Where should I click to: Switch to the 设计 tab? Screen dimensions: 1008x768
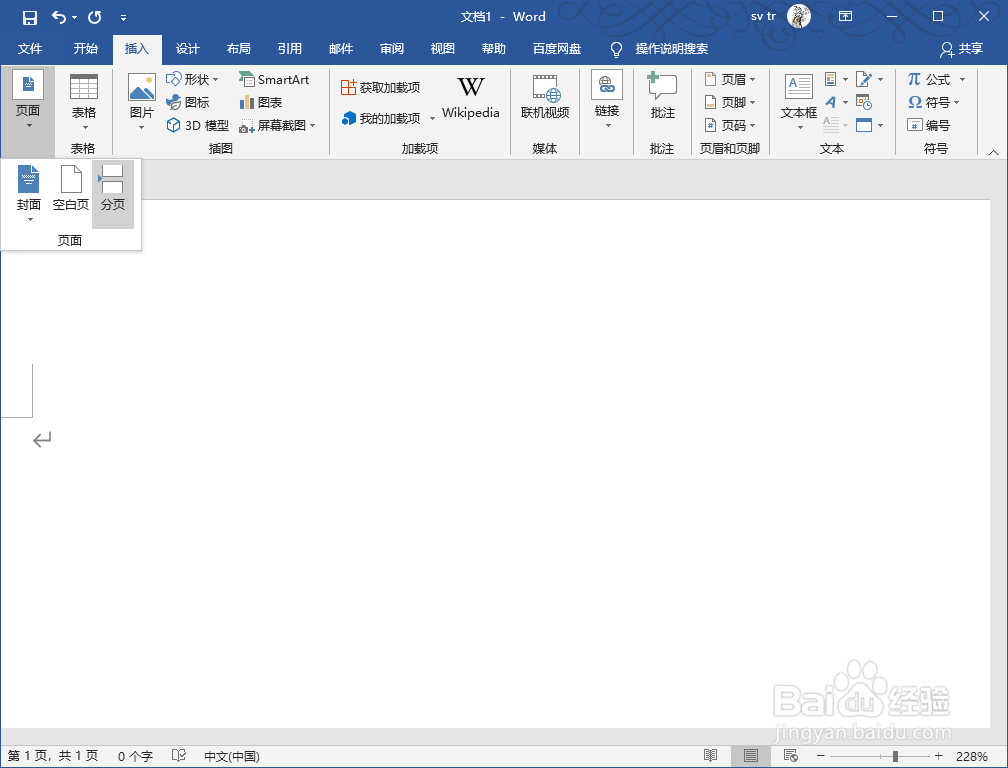click(188, 49)
